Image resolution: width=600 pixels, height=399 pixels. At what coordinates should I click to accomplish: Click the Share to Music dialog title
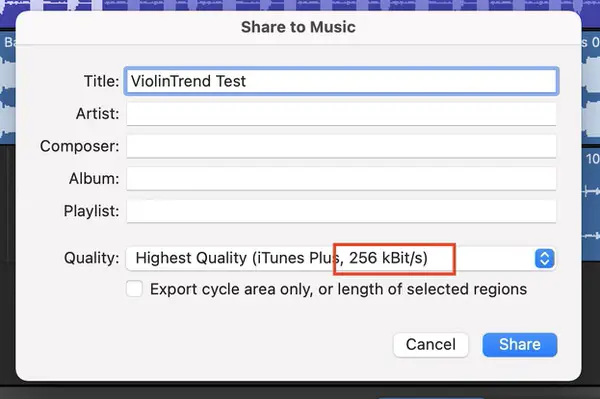point(298,27)
